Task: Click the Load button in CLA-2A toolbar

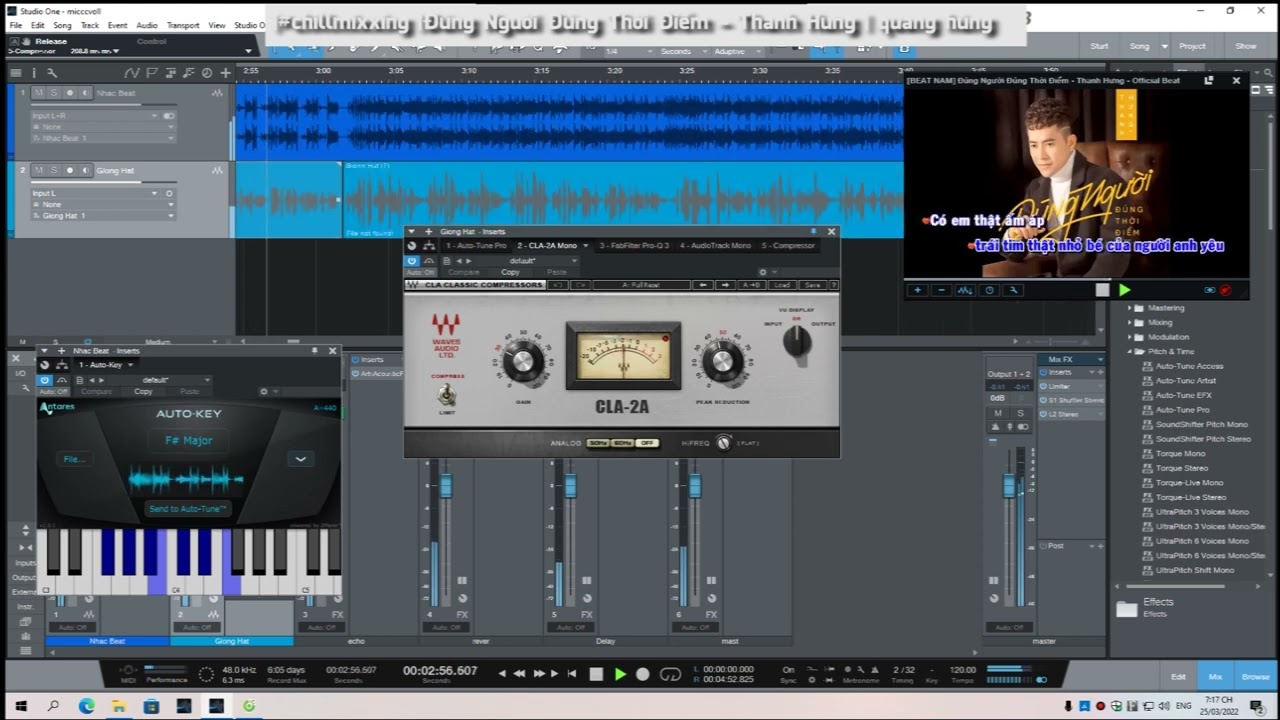Action: 781,285
